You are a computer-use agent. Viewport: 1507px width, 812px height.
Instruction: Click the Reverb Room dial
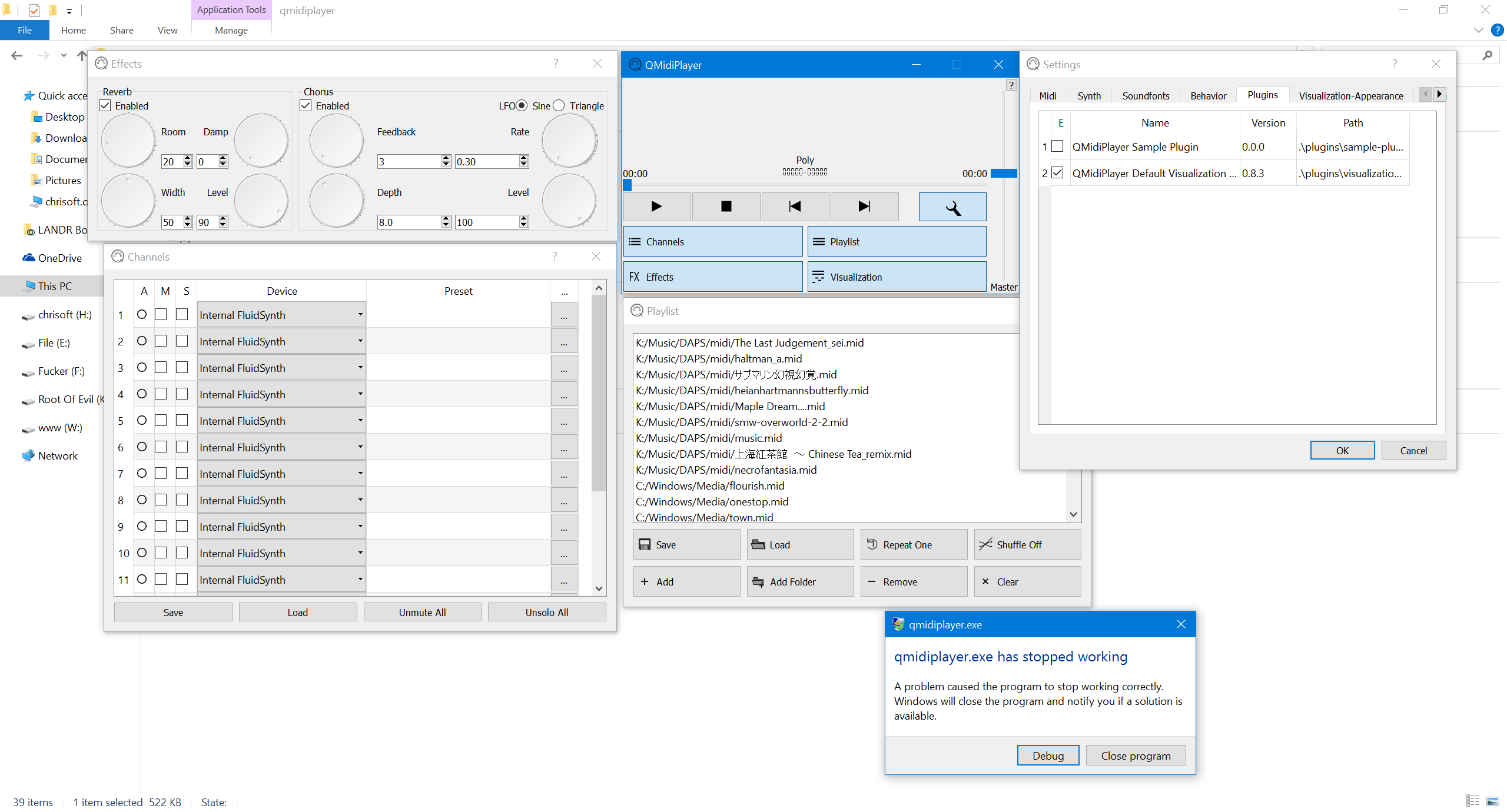[x=128, y=141]
